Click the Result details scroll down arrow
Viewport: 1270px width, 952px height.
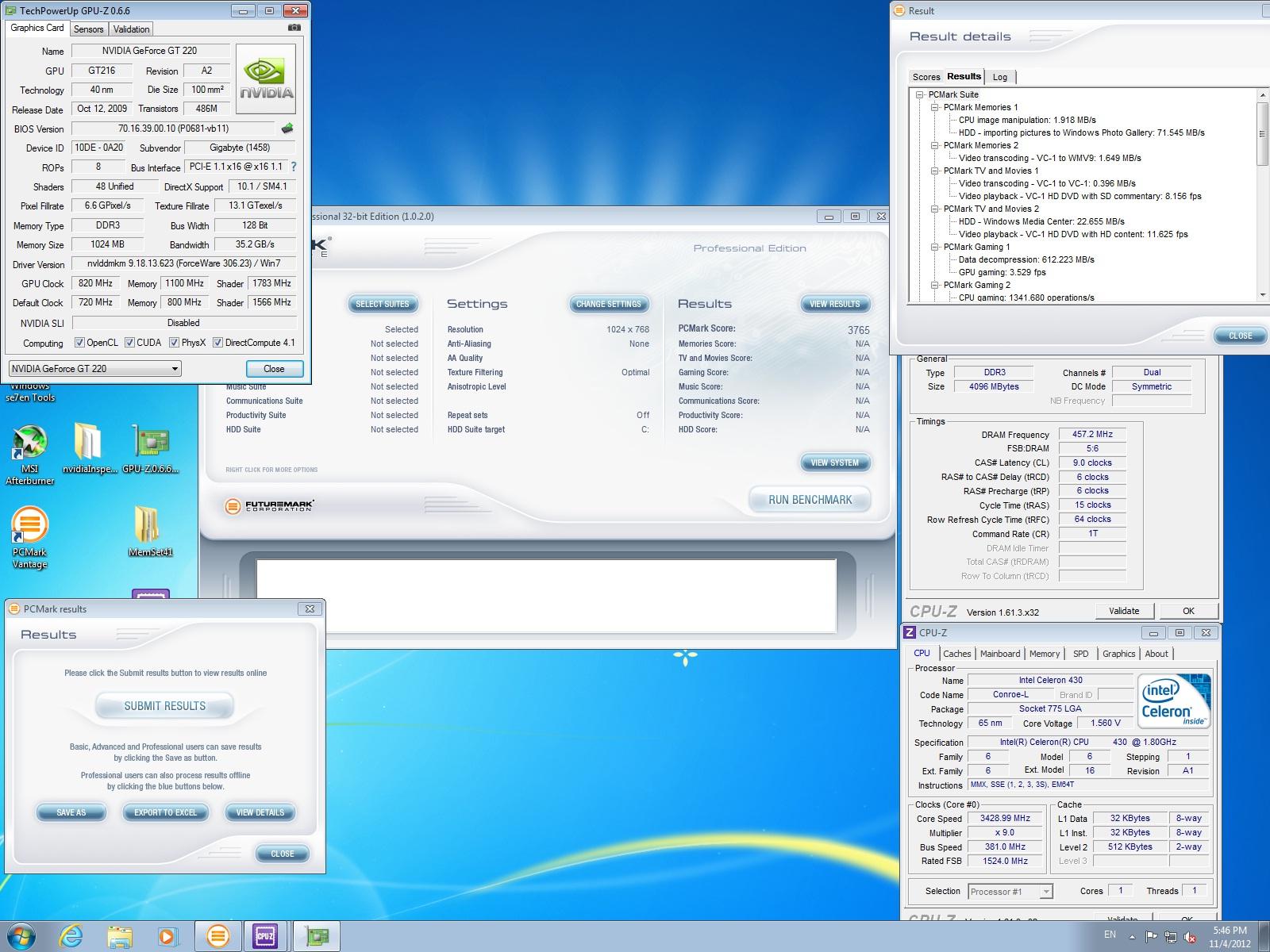click(x=1262, y=295)
